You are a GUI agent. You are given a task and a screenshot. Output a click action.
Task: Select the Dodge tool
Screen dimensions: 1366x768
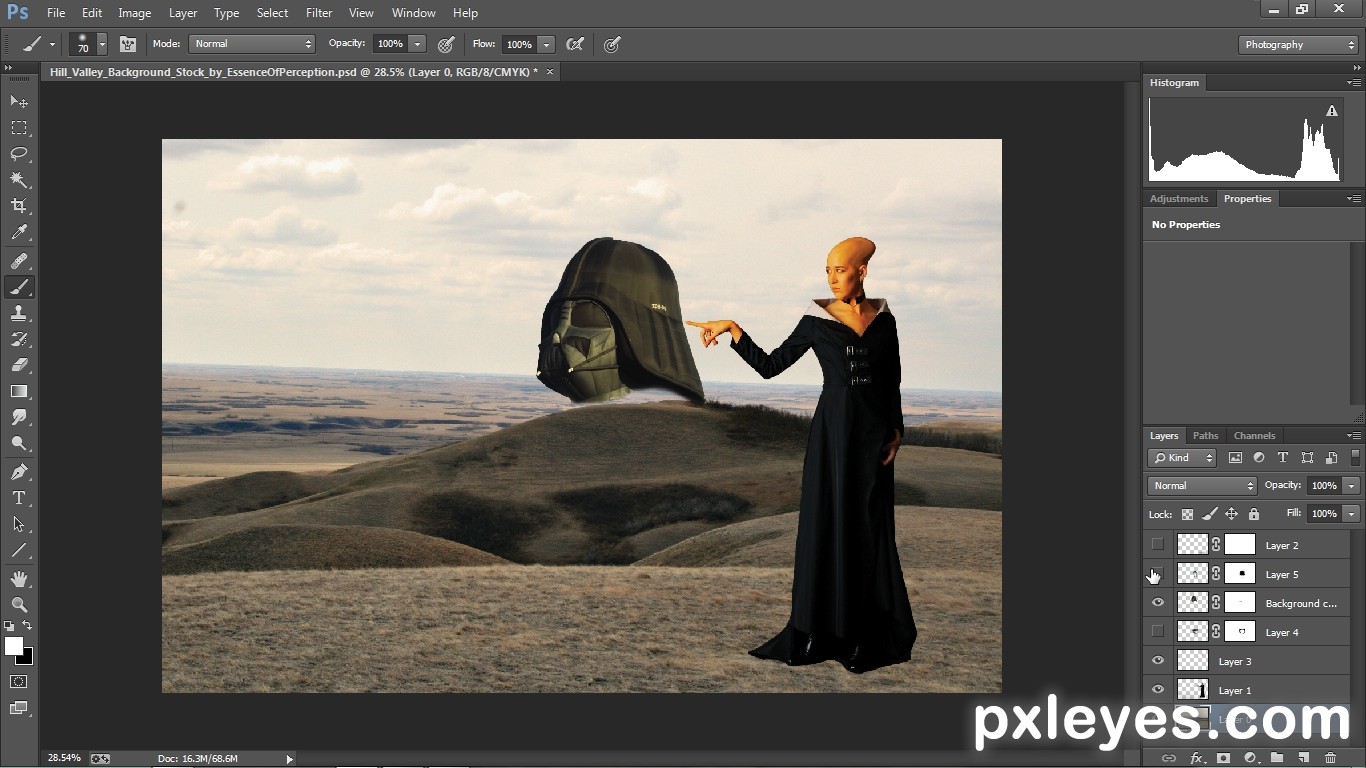[x=19, y=443]
